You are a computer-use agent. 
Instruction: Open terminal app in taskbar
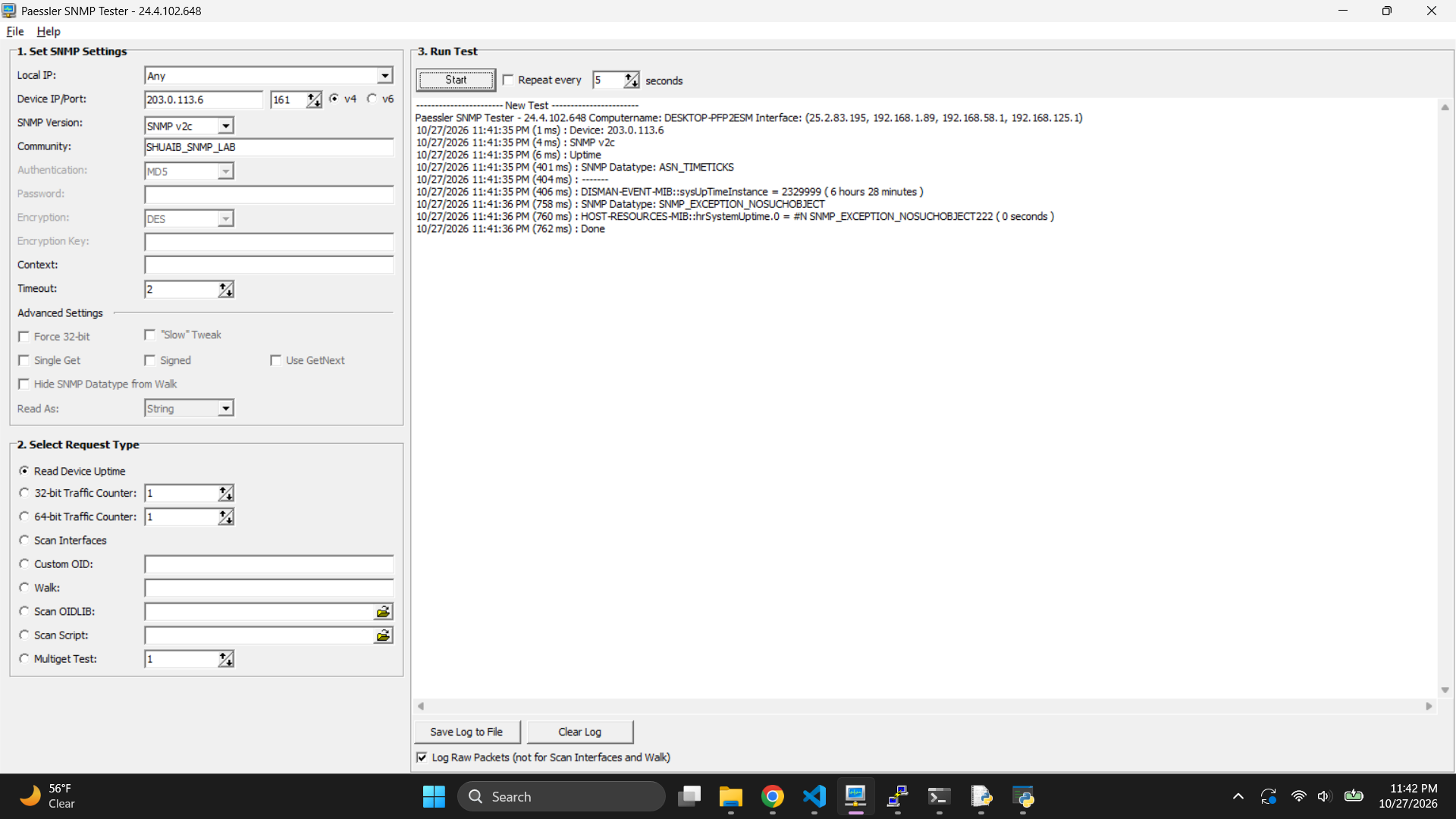click(939, 796)
